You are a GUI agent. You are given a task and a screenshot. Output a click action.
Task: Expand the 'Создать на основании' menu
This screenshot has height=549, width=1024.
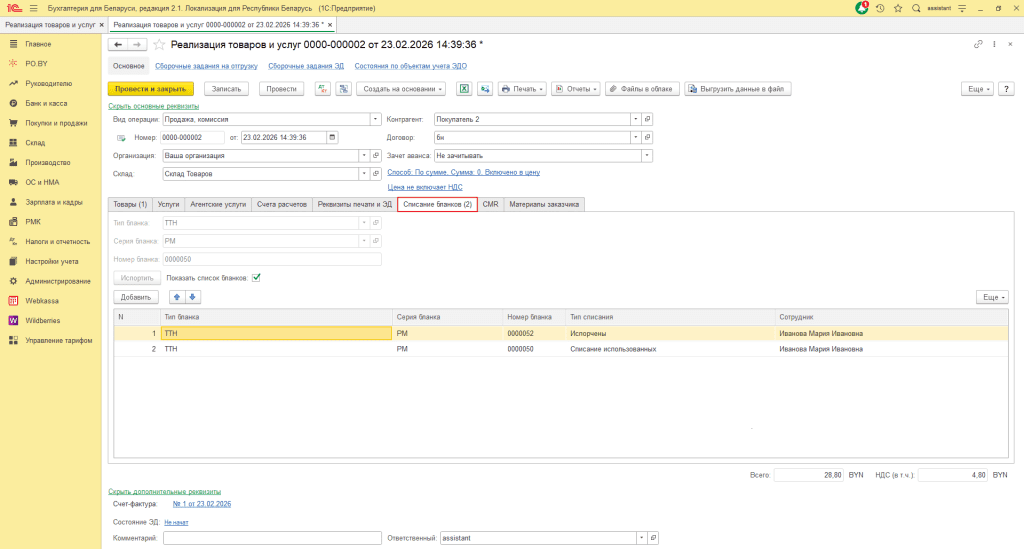[401, 89]
